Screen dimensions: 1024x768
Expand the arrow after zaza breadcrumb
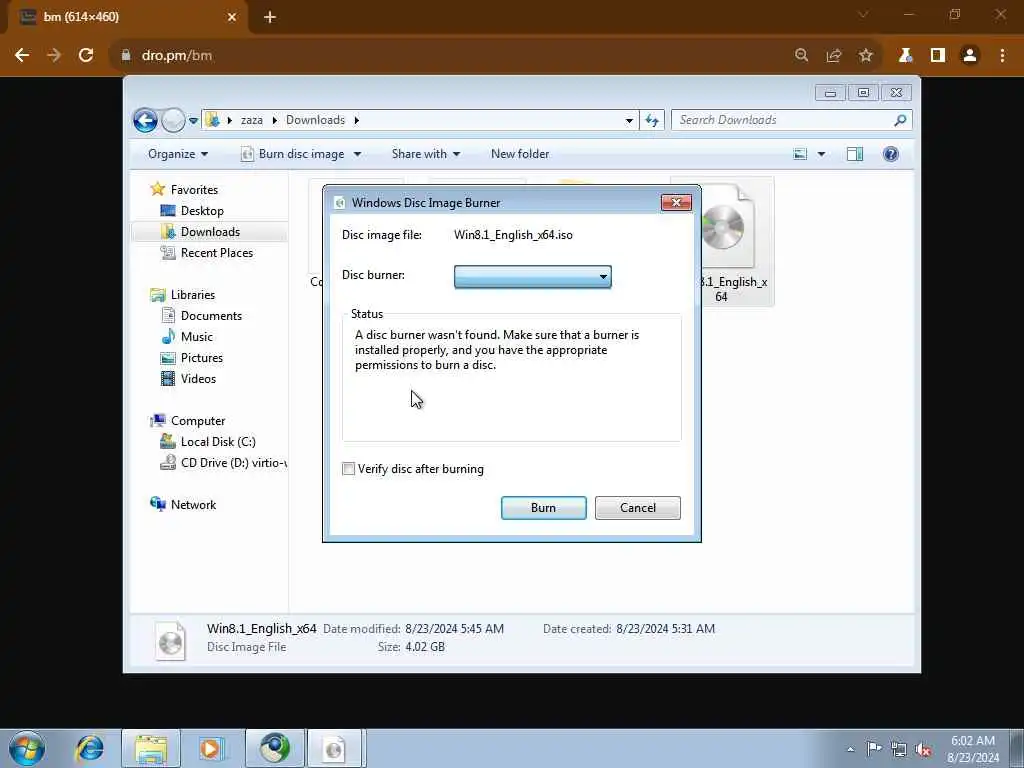tap(274, 120)
